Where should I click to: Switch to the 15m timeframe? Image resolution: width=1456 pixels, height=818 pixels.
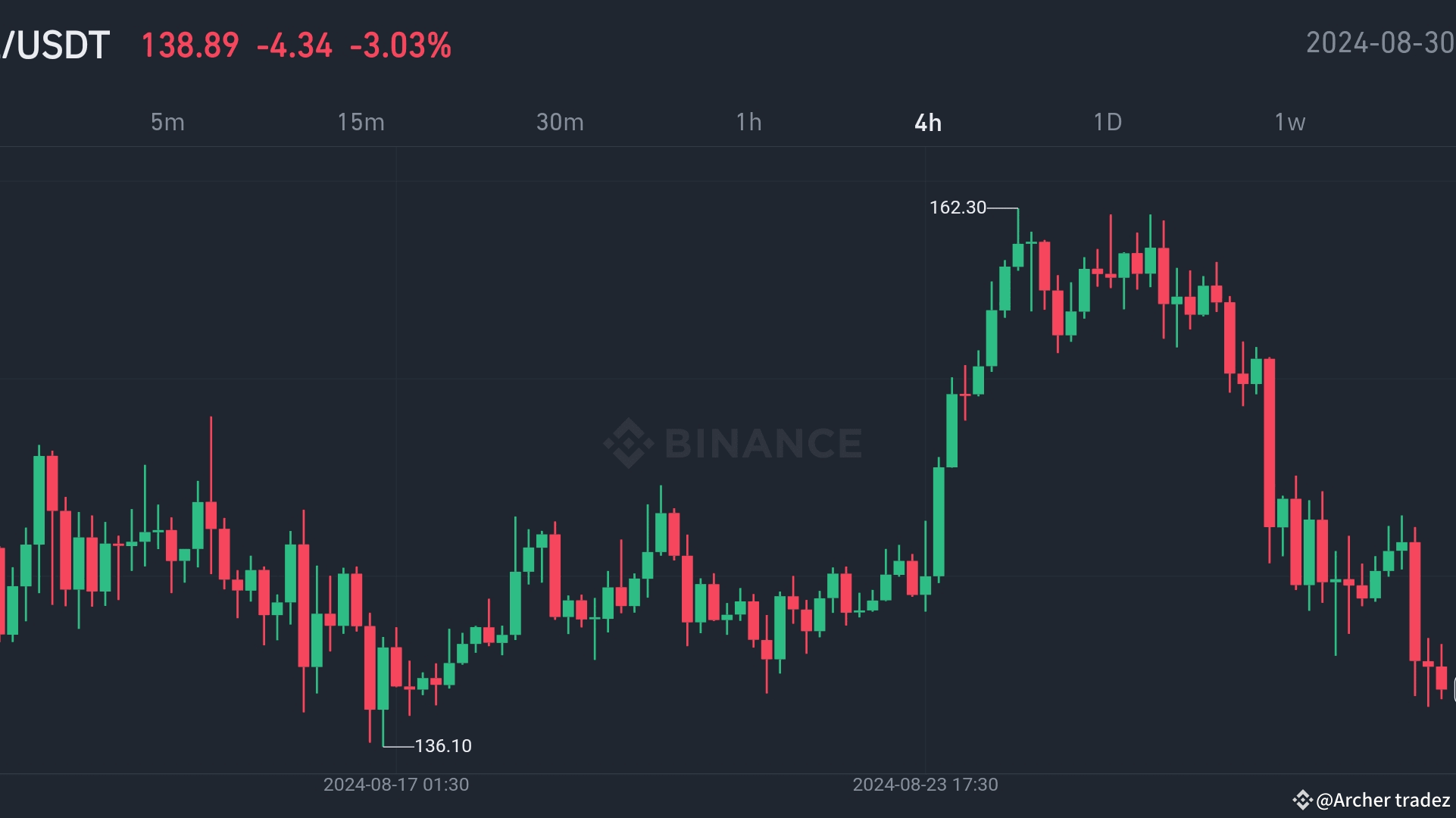(x=361, y=122)
